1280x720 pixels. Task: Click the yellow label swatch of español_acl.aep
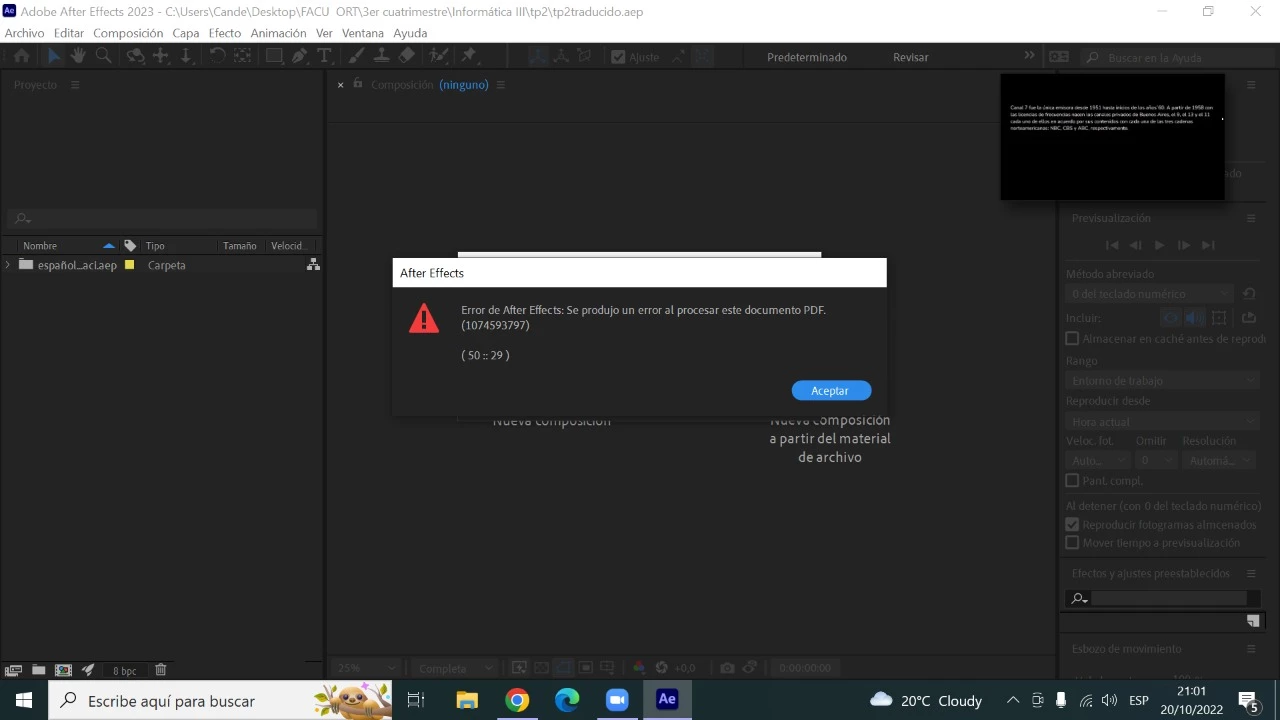pyautogui.click(x=129, y=265)
